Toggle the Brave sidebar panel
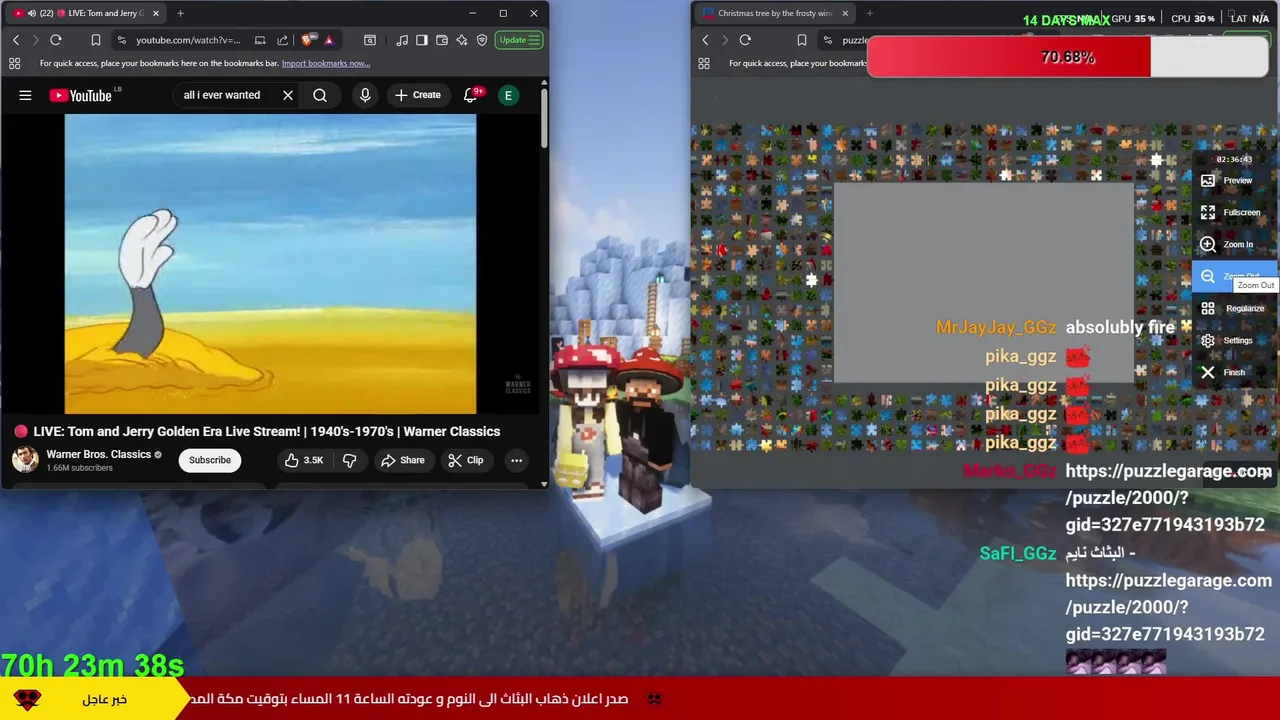The image size is (1280, 720). tap(422, 40)
